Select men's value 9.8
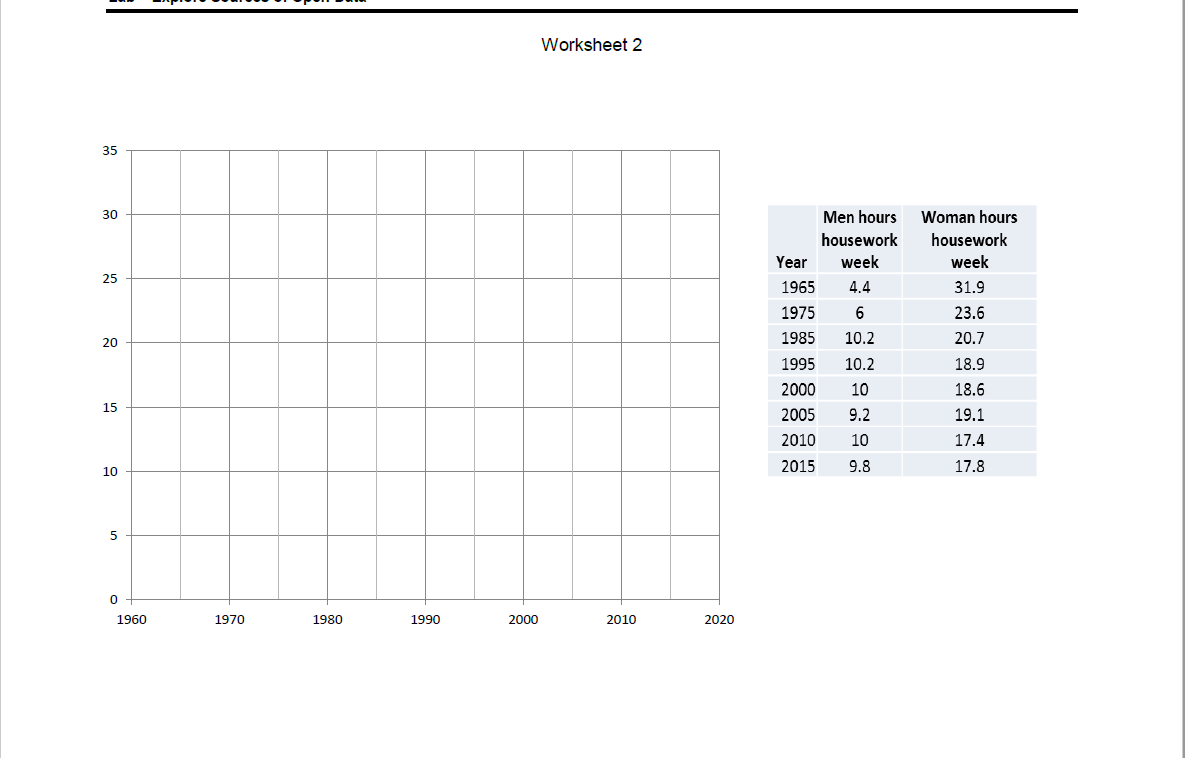This screenshot has height=758, width=1185. [x=859, y=466]
